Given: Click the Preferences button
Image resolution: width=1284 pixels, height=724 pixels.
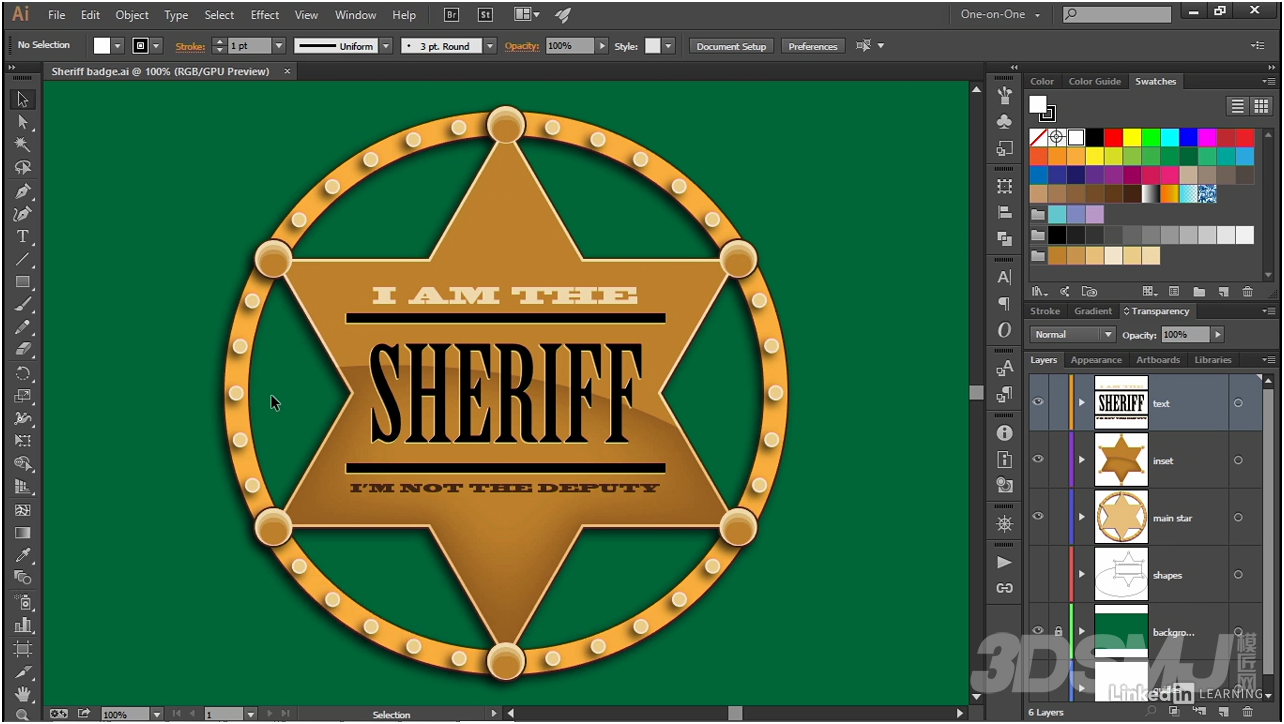Looking at the screenshot, I should pyautogui.click(x=812, y=46).
